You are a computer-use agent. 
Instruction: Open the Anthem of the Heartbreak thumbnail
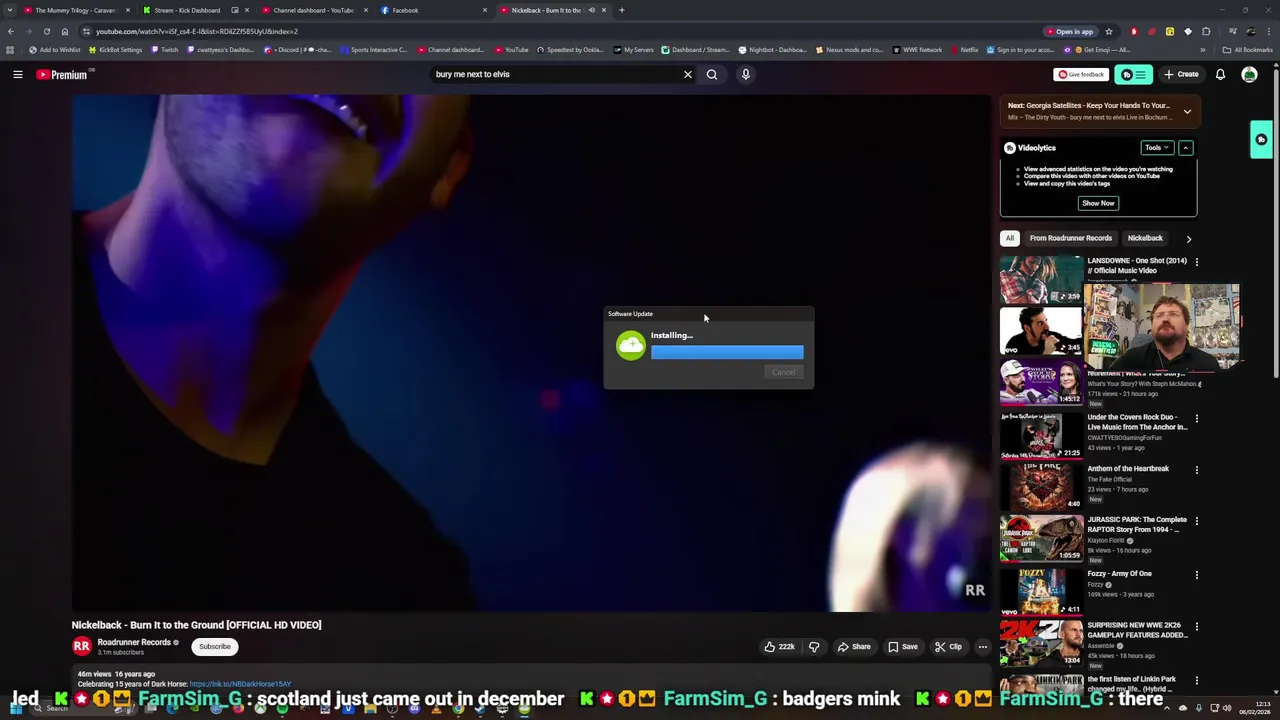coord(1041,486)
